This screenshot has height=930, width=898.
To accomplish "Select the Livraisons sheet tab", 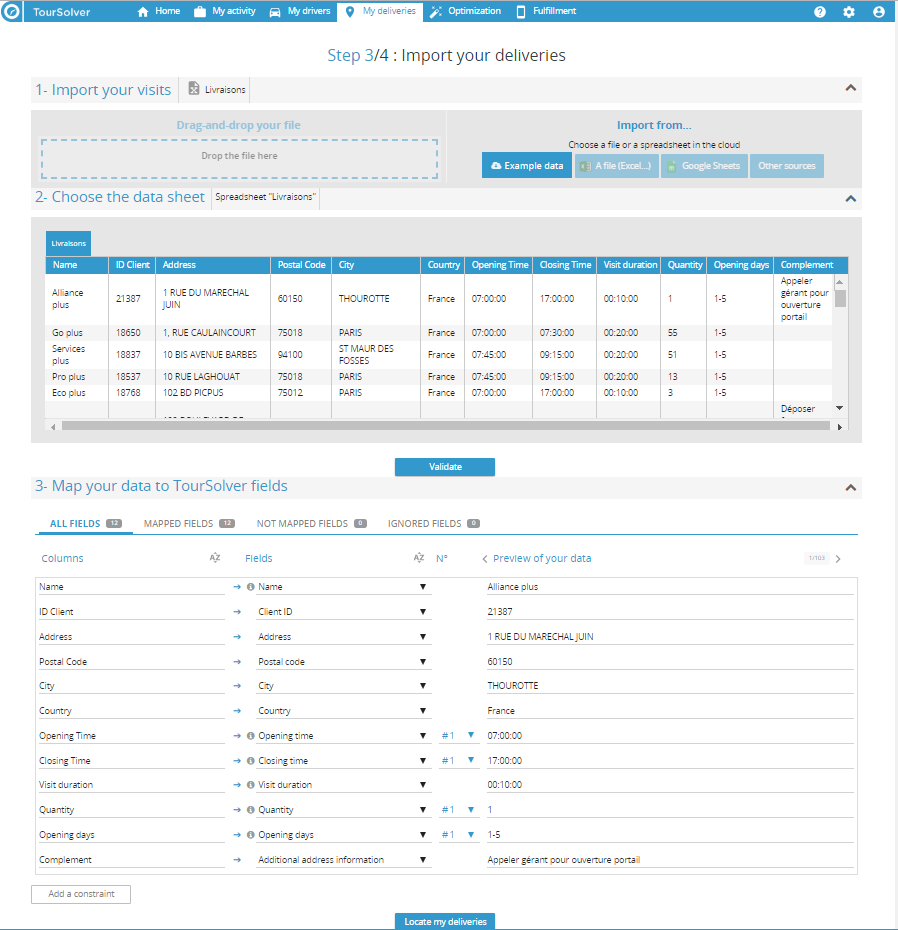I will 68,244.
